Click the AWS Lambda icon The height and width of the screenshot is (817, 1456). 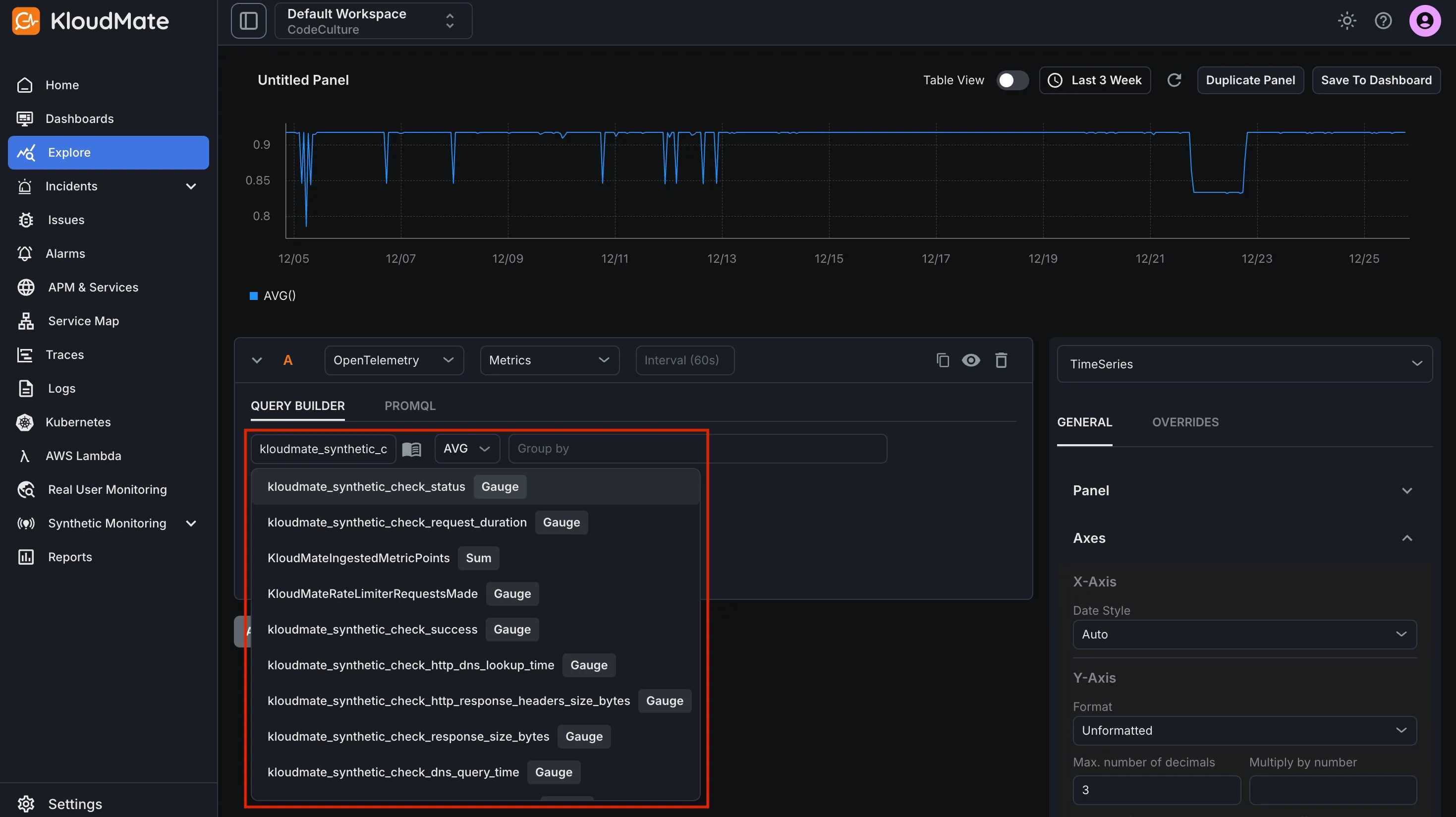[24, 456]
